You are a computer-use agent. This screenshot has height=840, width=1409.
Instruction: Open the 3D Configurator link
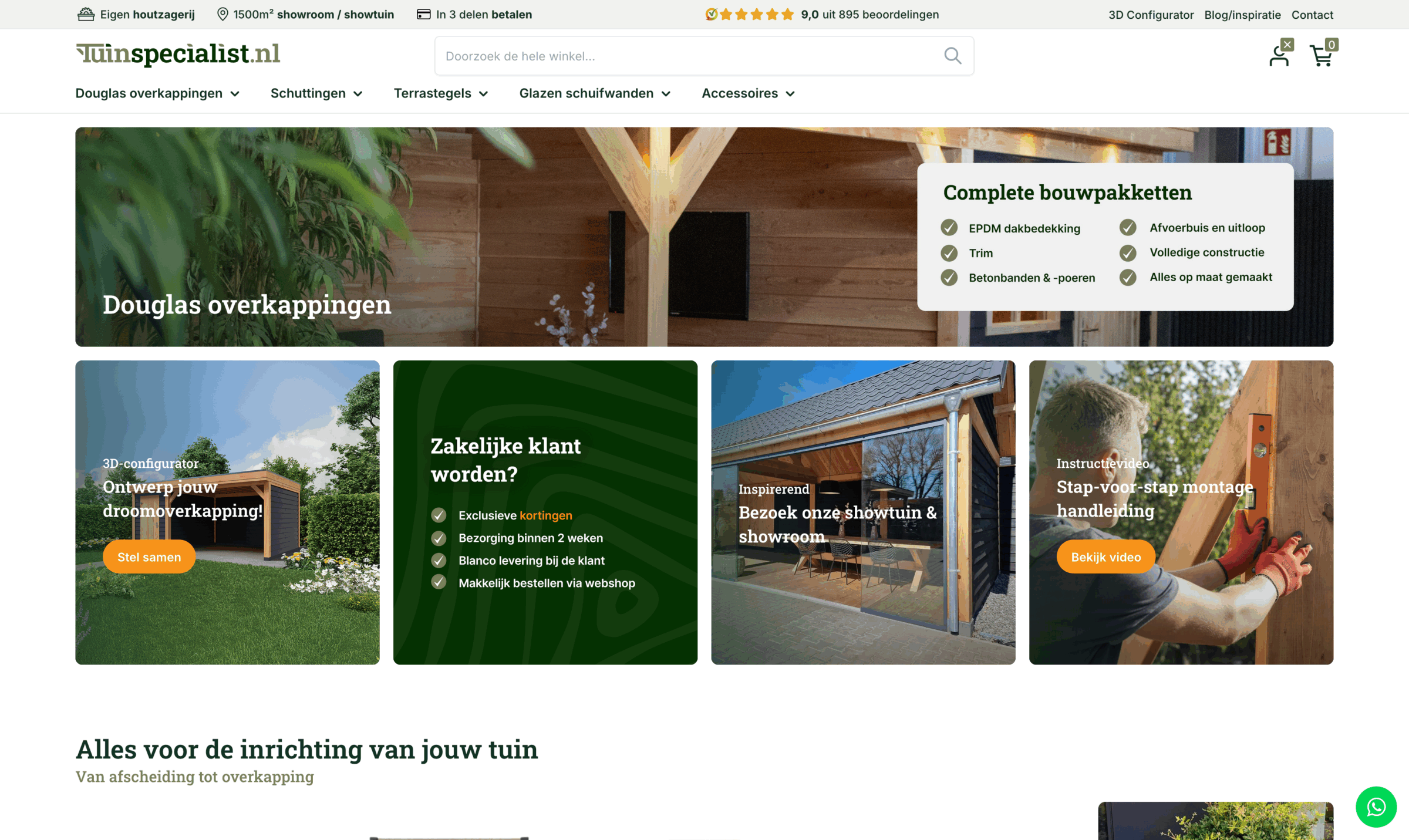1151,15
